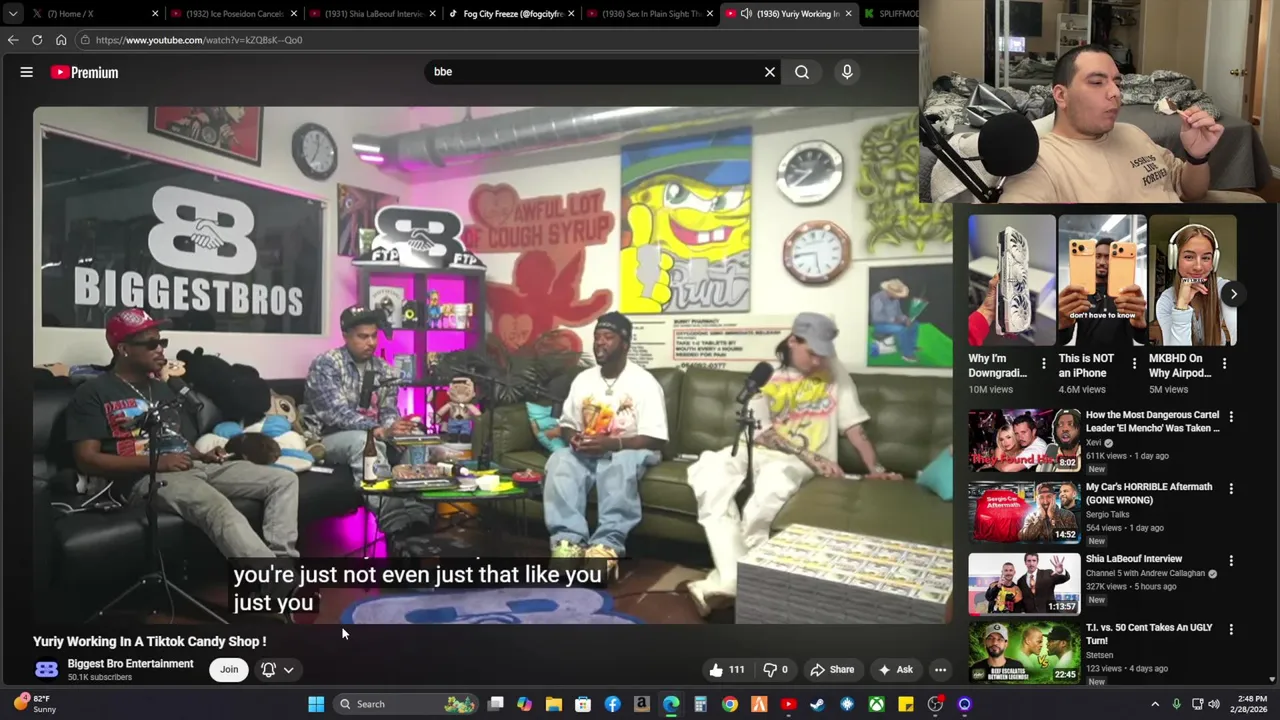The height and width of the screenshot is (720, 1280).
Task: Open options for Shia LaBeouf Interview video
Action: tap(1231, 561)
